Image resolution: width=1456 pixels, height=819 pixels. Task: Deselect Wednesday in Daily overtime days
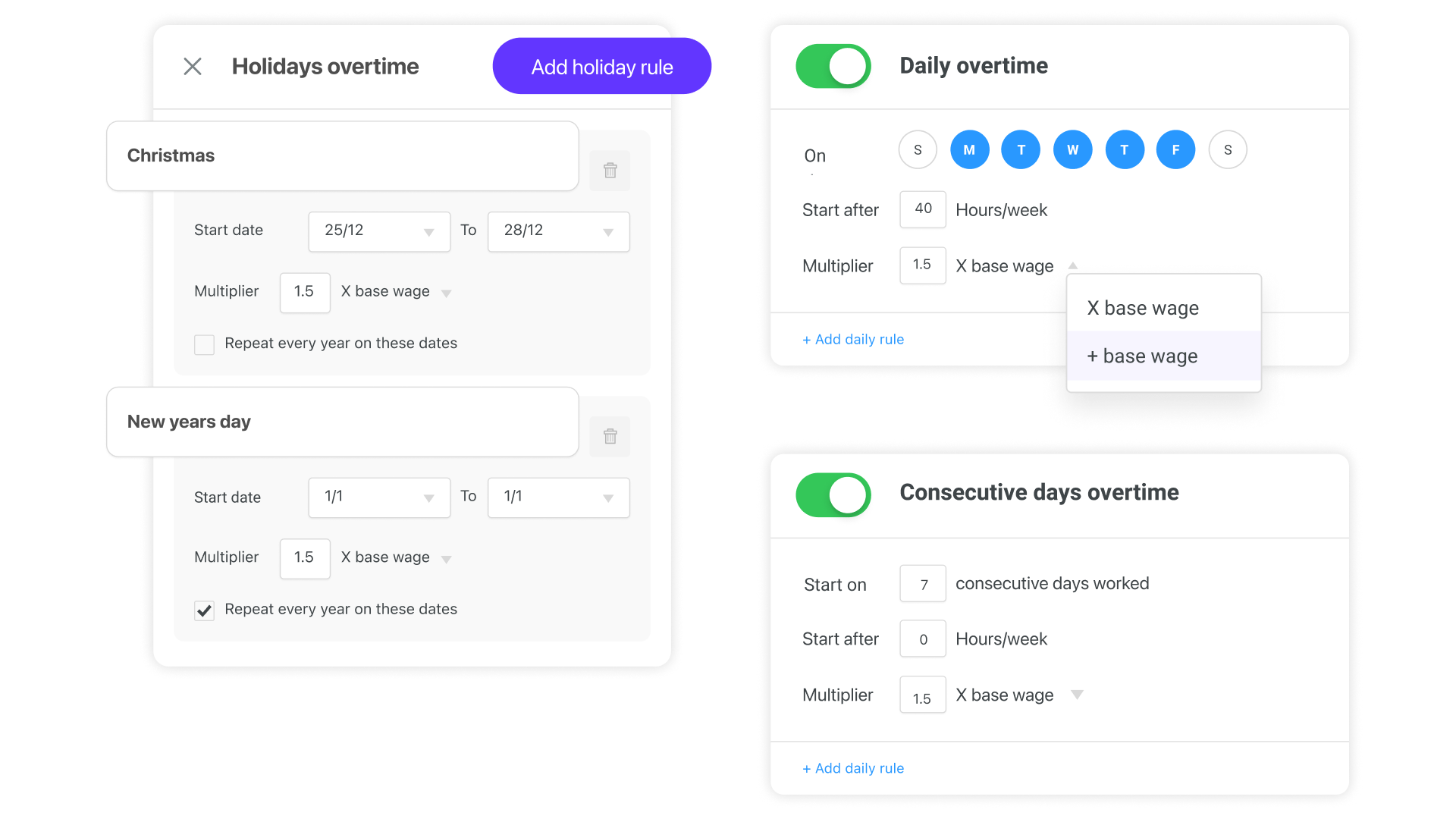click(1072, 149)
